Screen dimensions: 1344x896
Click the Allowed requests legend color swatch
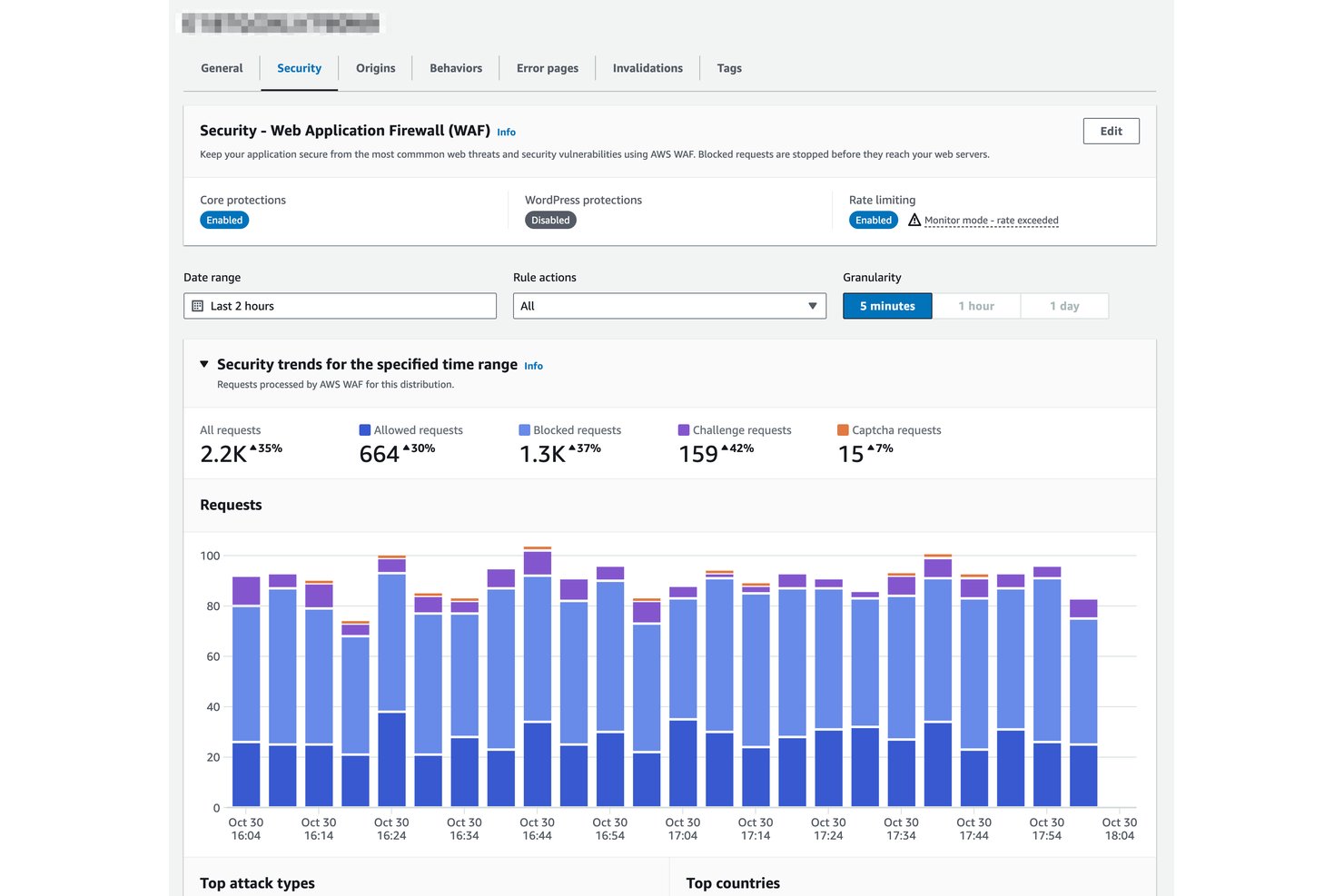coord(365,430)
